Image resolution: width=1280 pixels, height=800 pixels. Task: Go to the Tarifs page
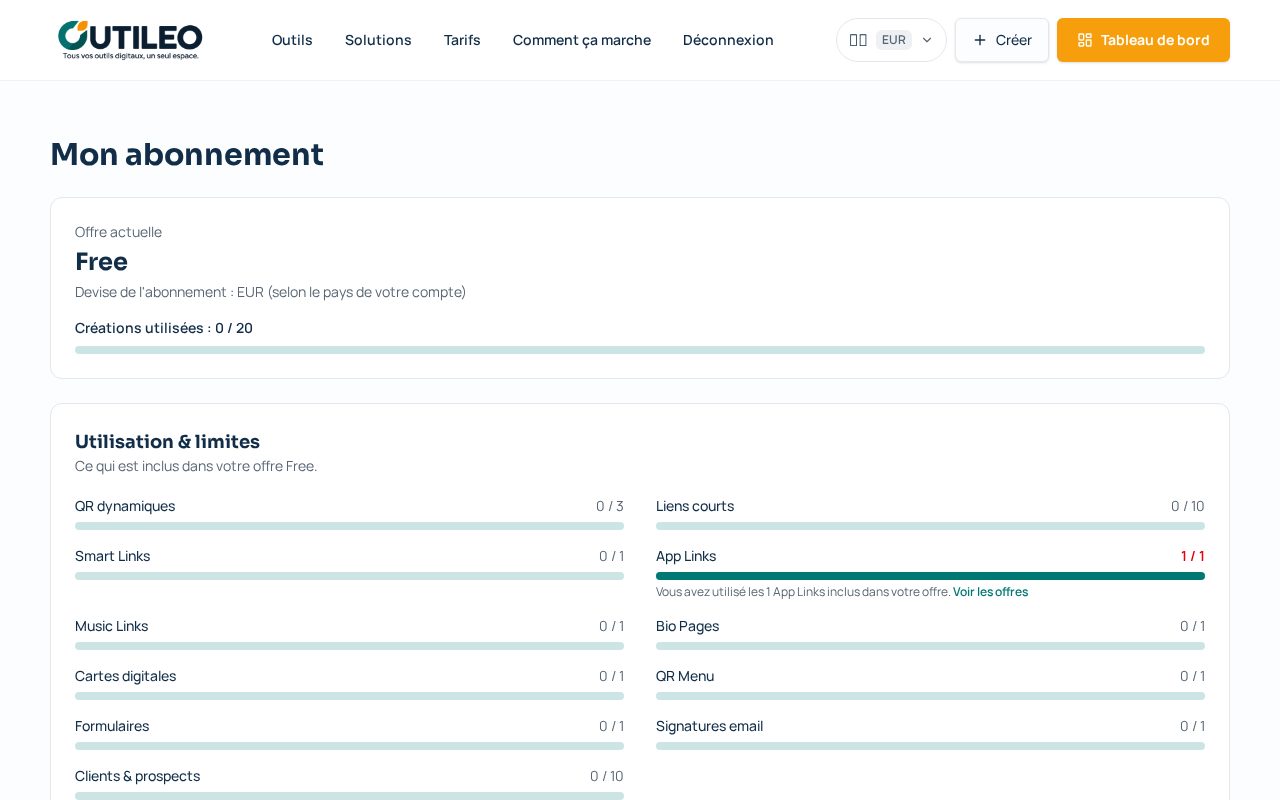point(462,40)
